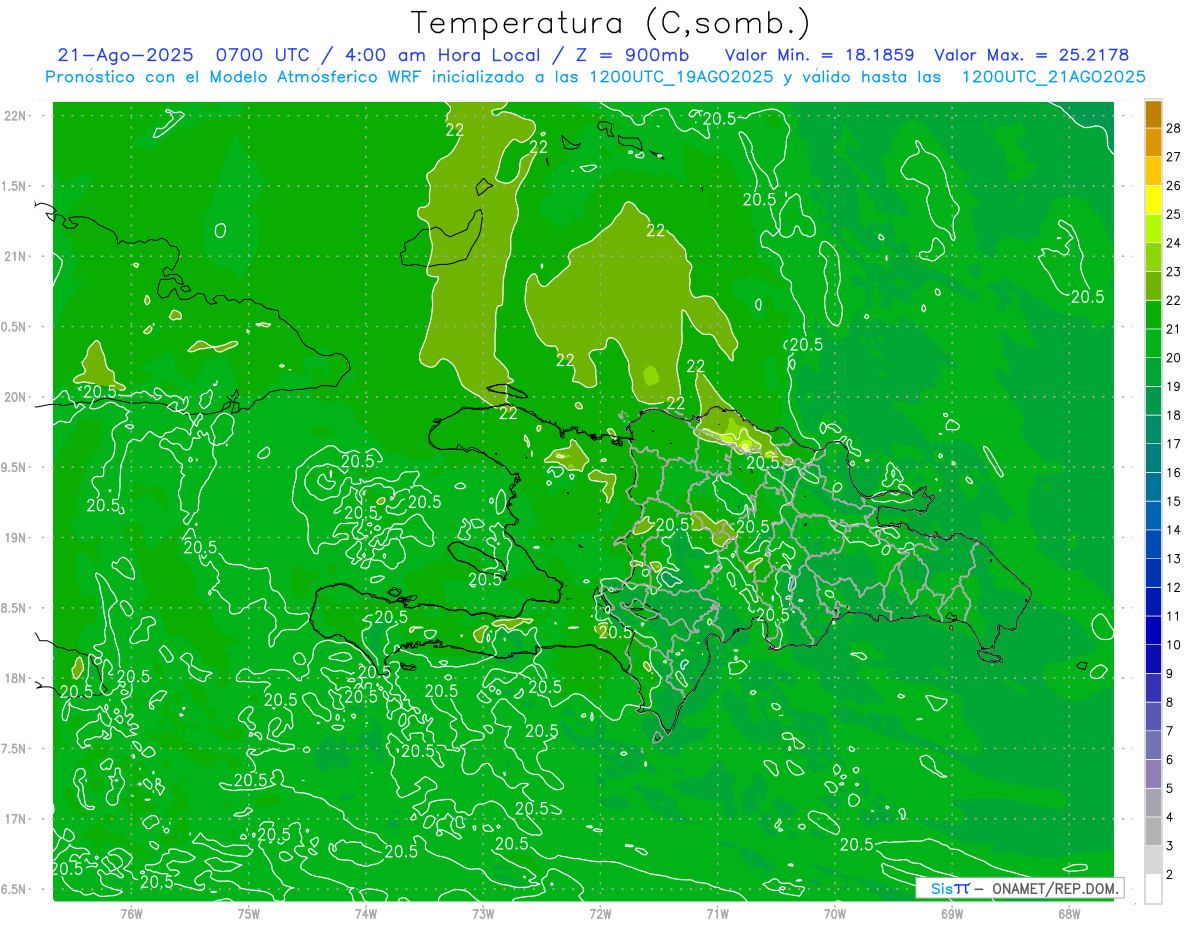Viewport: 1200px width, 927px height.
Task: Click the legend label '18'
Action: pyautogui.click(x=1174, y=415)
